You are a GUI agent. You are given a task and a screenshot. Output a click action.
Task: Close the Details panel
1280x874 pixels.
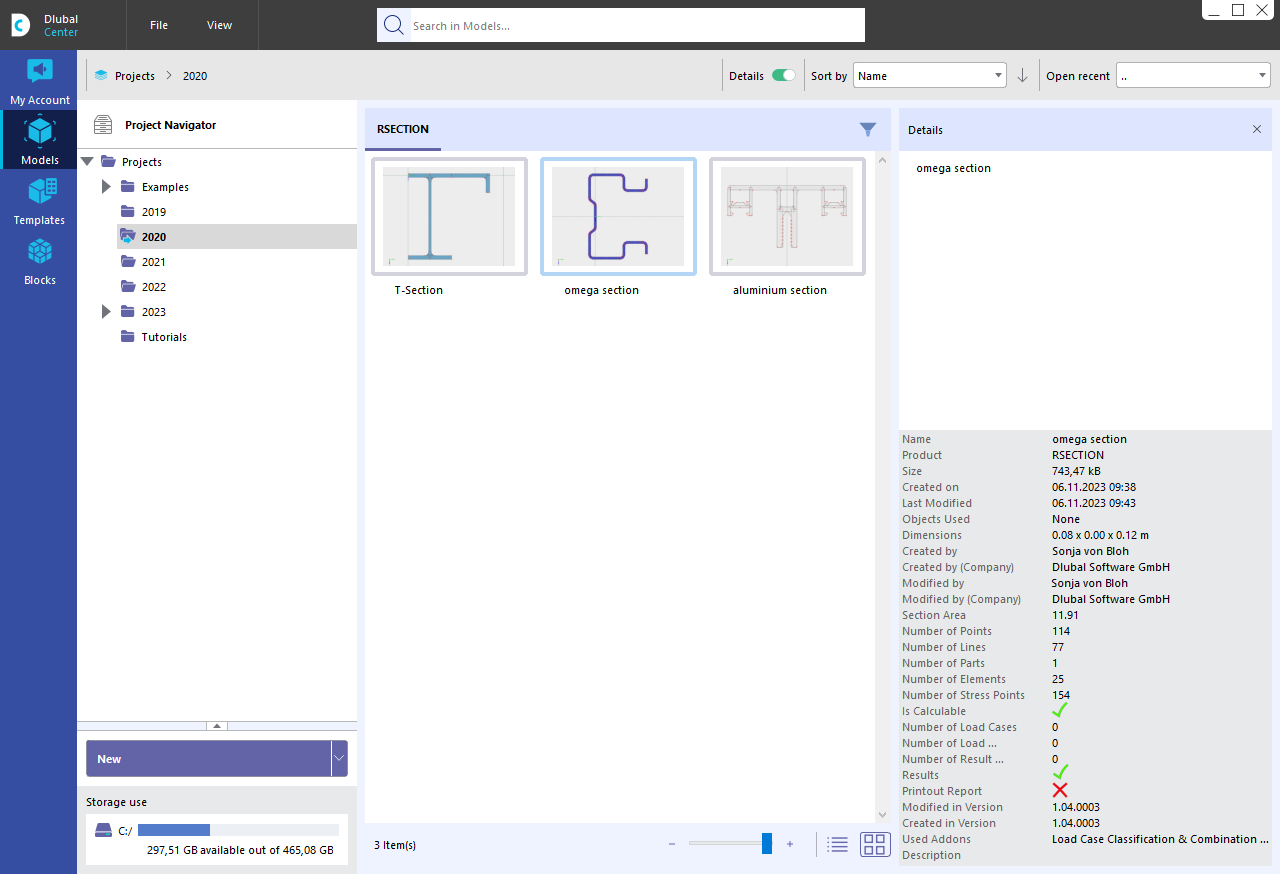(1257, 129)
